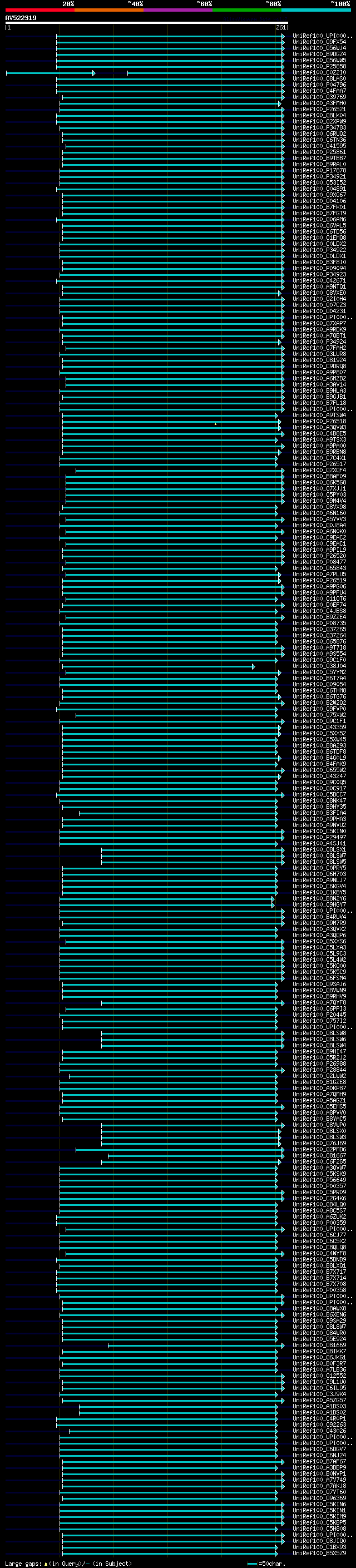
Task: Click the label UniRef100_Q9HGY7
Action: [319, 904]
